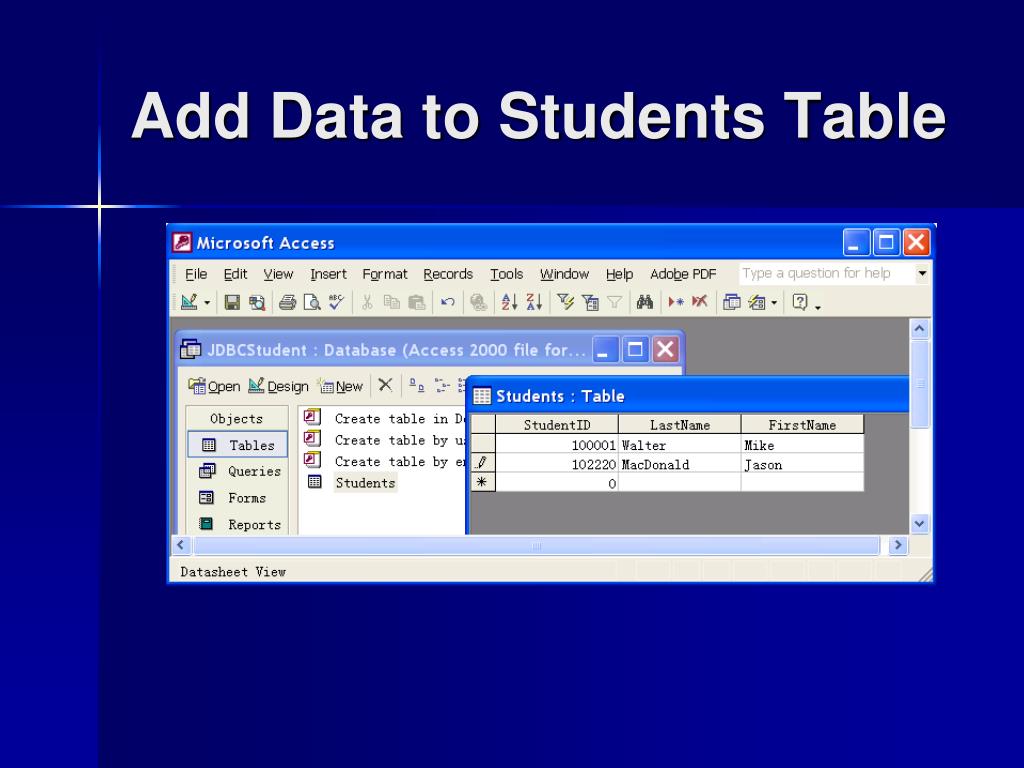The image size is (1024, 768).
Task: Click the Paste clipboard icon
Action: tap(416, 302)
